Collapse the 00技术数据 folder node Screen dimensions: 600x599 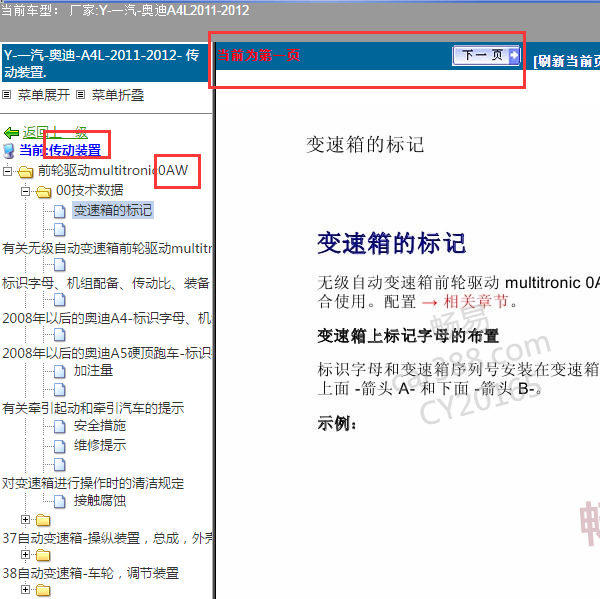pyautogui.click(x=25, y=191)
